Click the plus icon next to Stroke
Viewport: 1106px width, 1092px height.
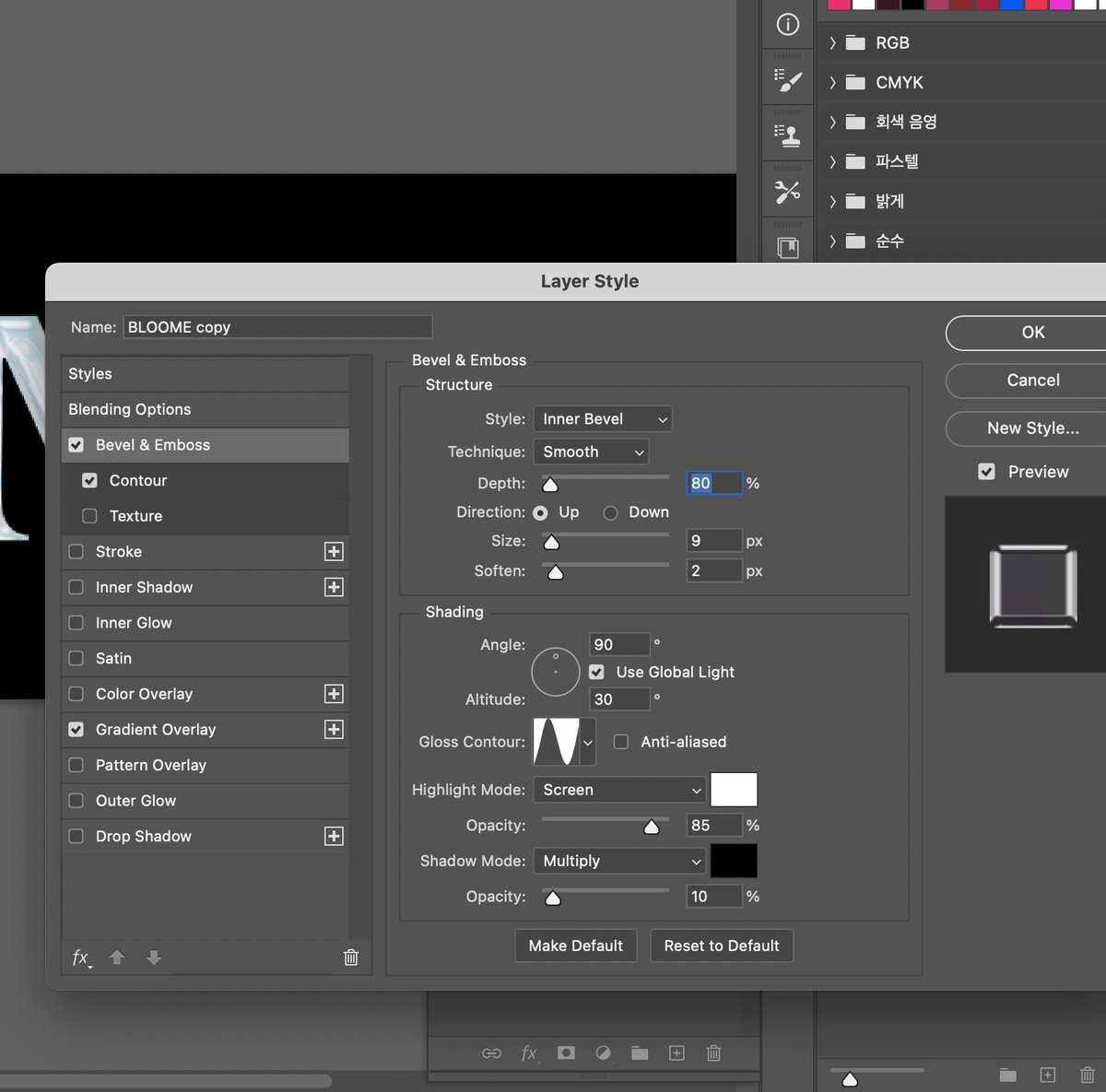click(334, 551)
